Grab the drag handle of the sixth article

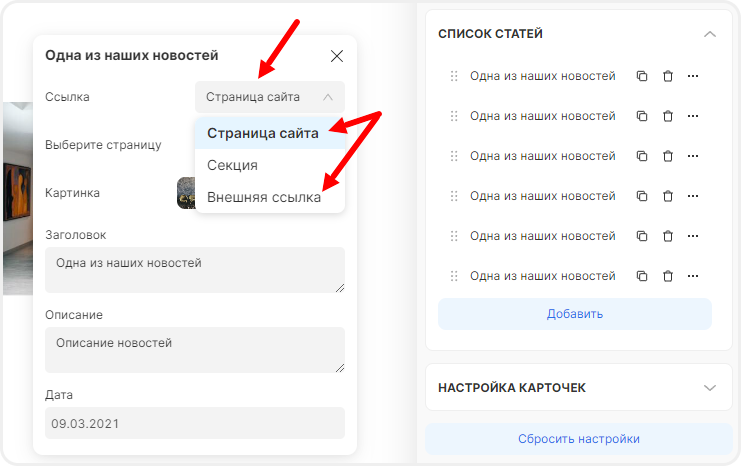[454, 276]
